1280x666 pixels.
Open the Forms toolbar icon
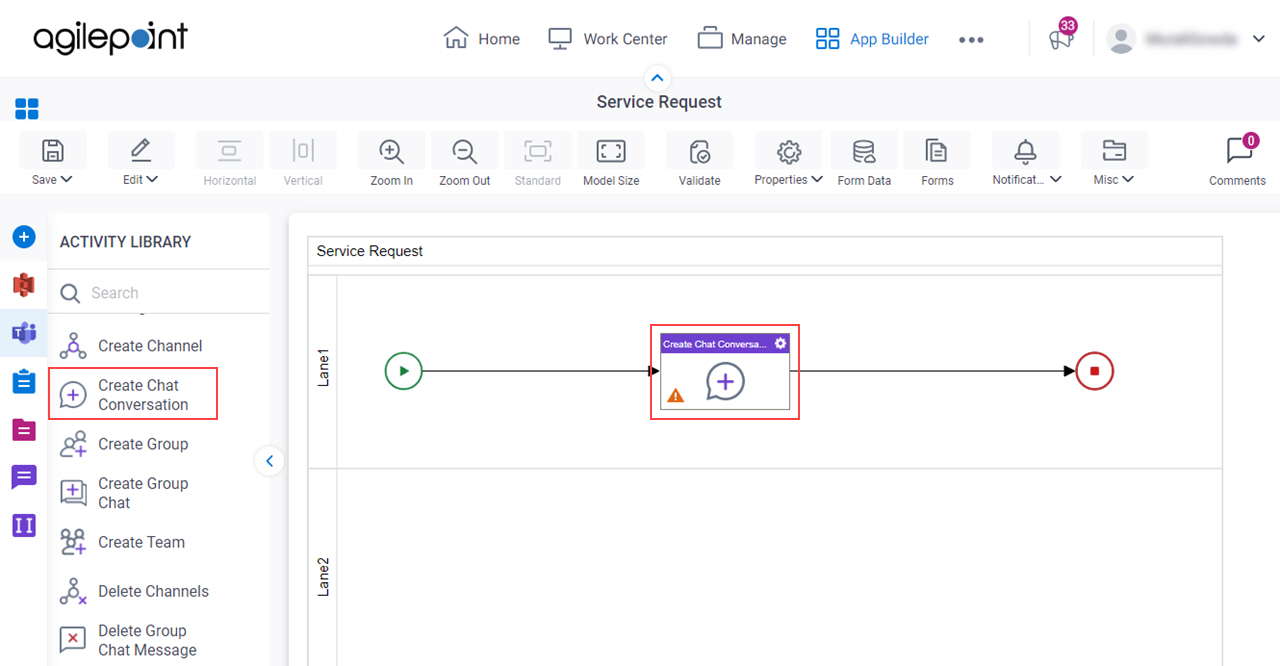coord(937,151)
